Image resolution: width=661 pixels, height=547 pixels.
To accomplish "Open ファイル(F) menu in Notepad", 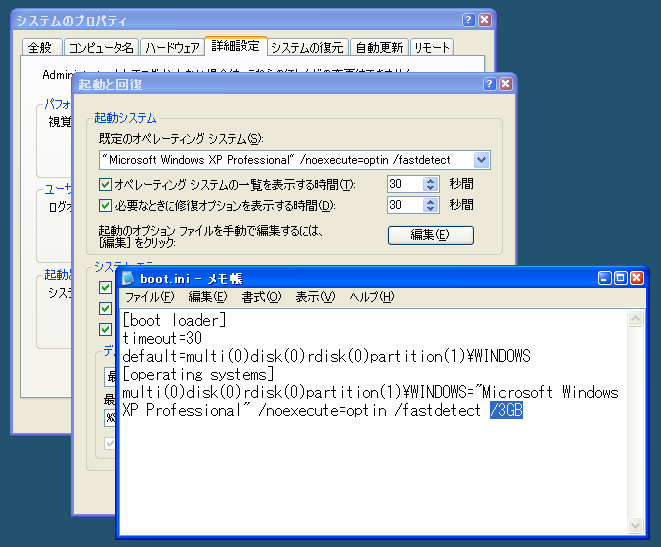I will [150, 297].
